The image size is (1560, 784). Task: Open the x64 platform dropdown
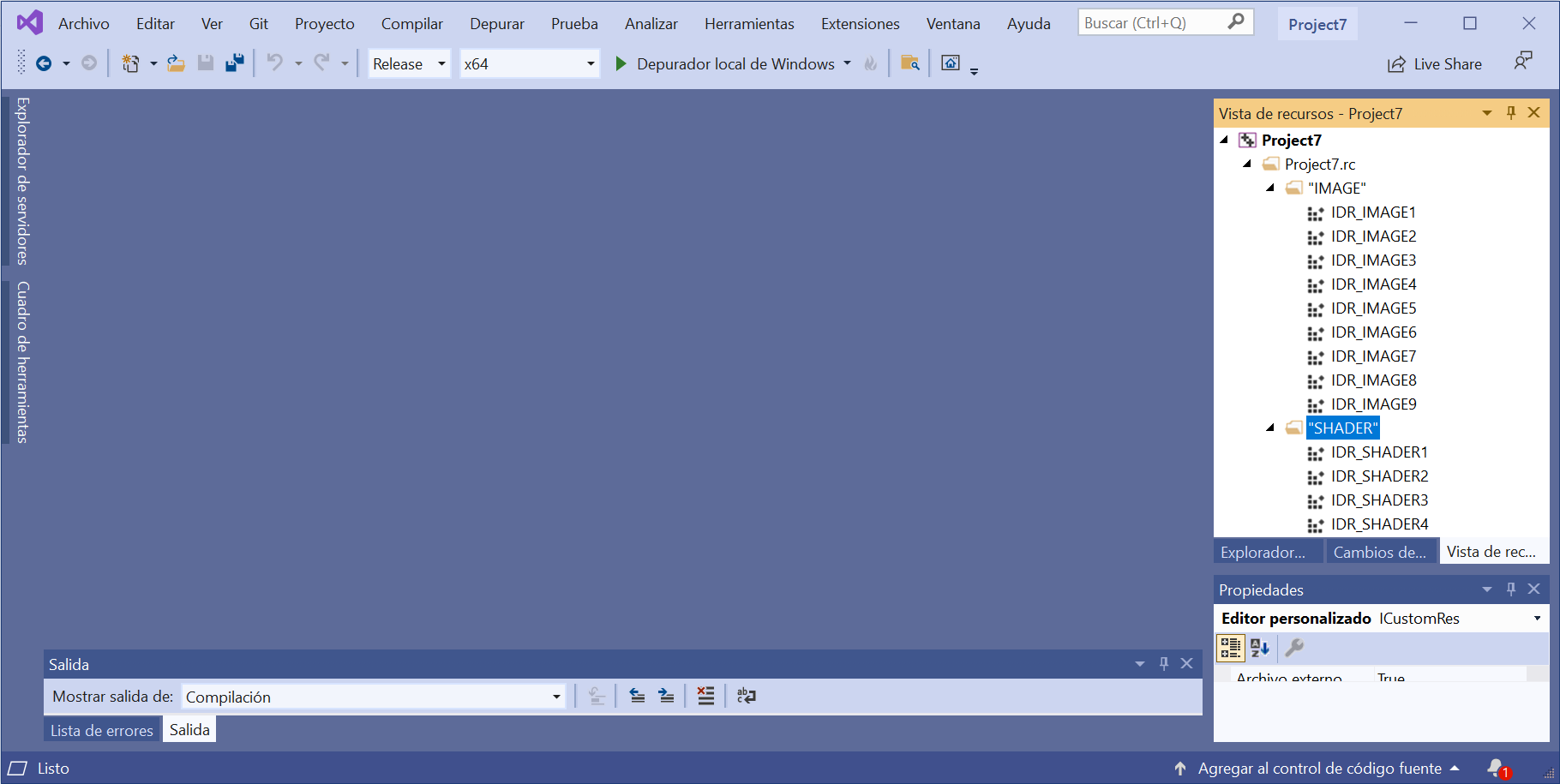(x=529, y=63)
